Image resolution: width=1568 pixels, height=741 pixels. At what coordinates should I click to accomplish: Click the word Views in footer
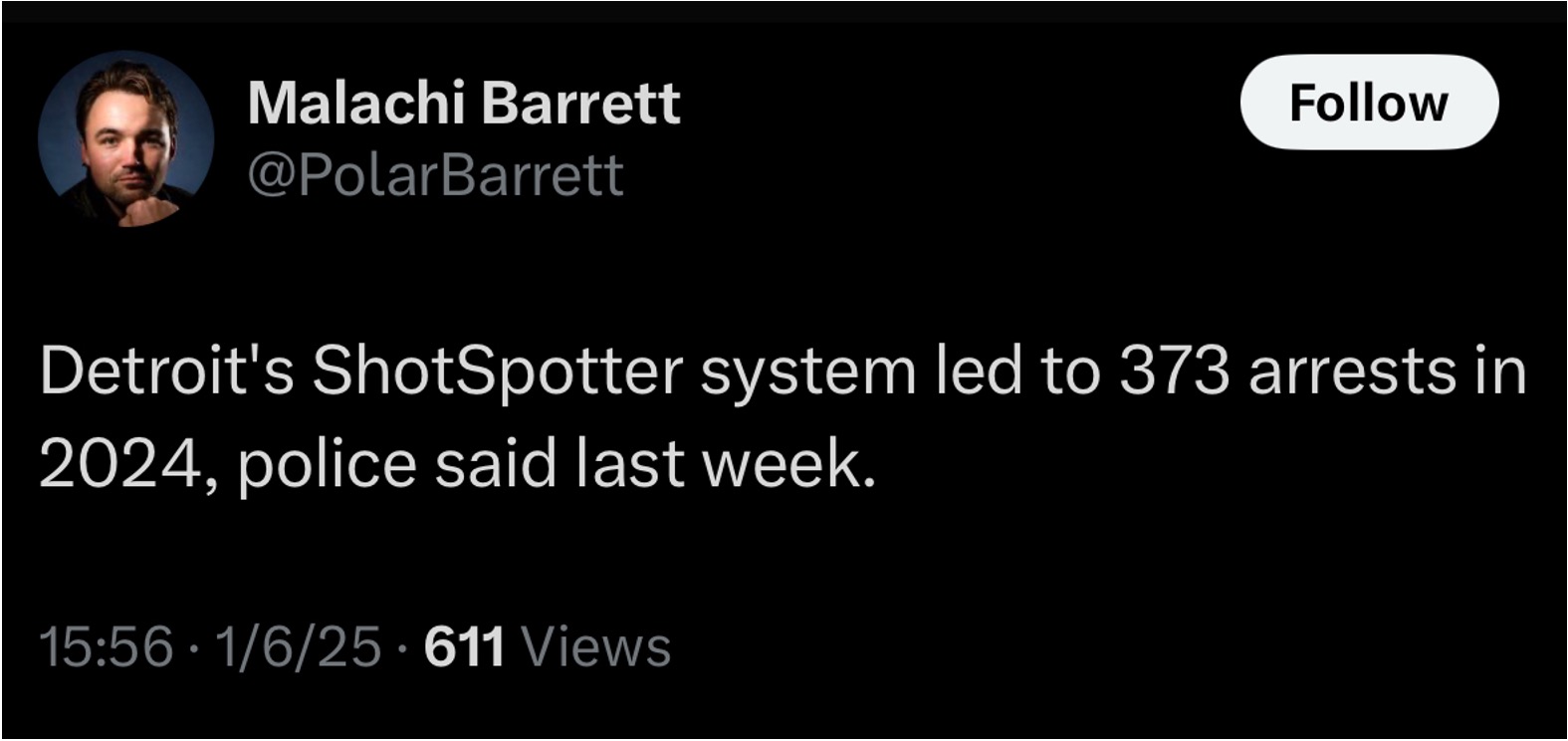coord(596,646)
